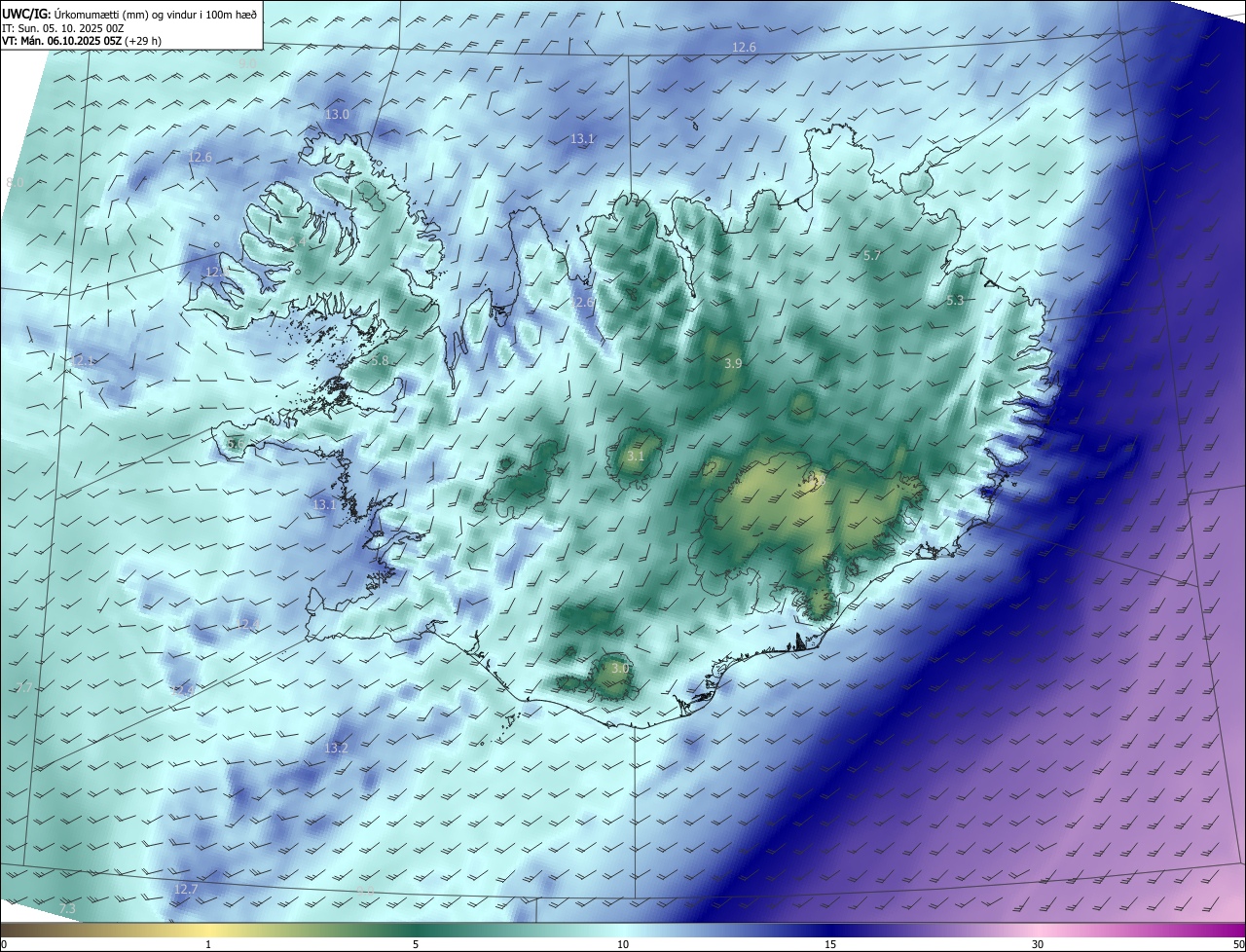
Task: Click the 3.0 value label on the map
Action: 619,668
